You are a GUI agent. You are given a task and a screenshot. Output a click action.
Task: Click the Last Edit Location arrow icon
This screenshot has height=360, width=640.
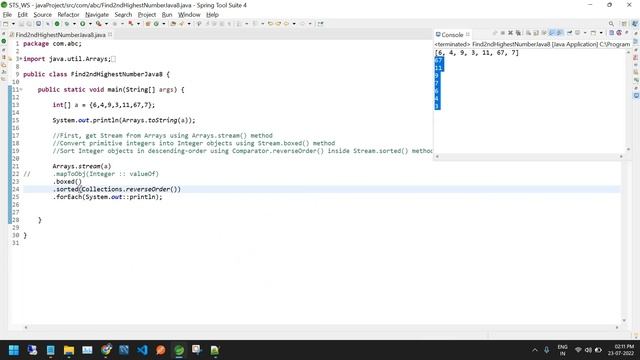(x=270, y=24)
